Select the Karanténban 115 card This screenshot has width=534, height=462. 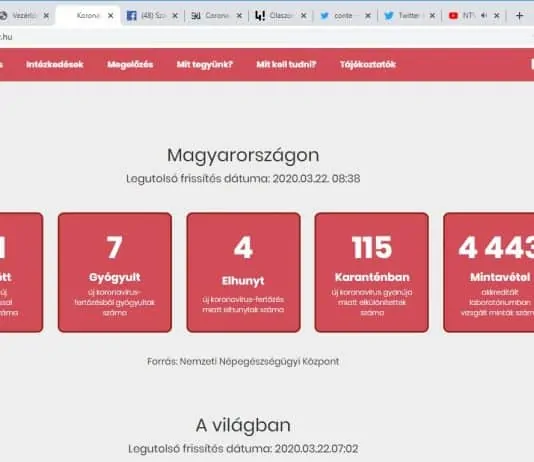point(372,272)
